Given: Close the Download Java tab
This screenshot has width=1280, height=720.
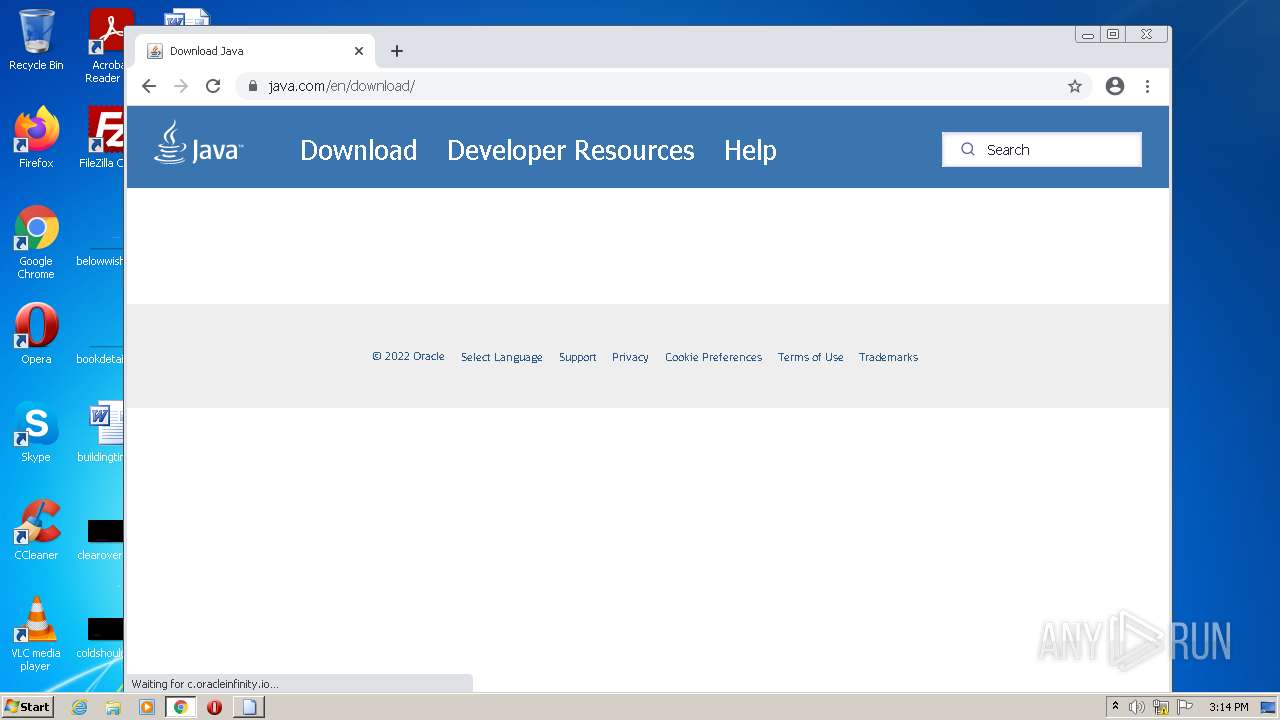Looking at the screenshot, I should coord(359,51).
